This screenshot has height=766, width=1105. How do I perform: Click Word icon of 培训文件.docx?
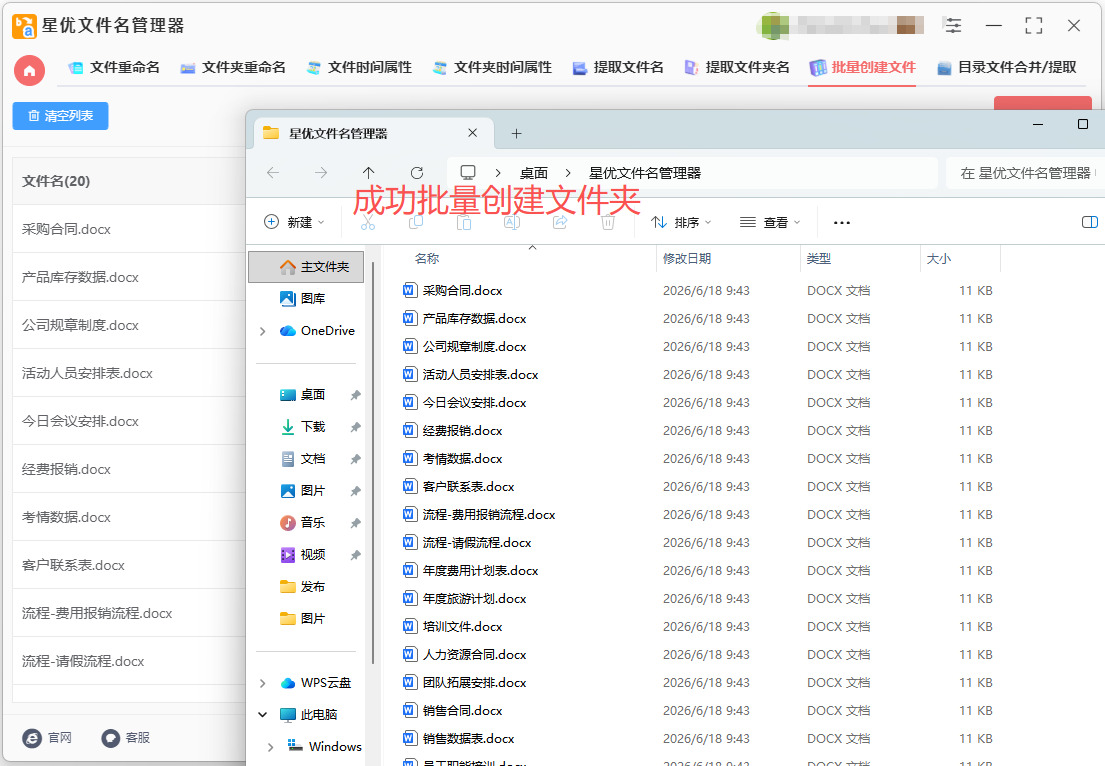tap(409, 626)
